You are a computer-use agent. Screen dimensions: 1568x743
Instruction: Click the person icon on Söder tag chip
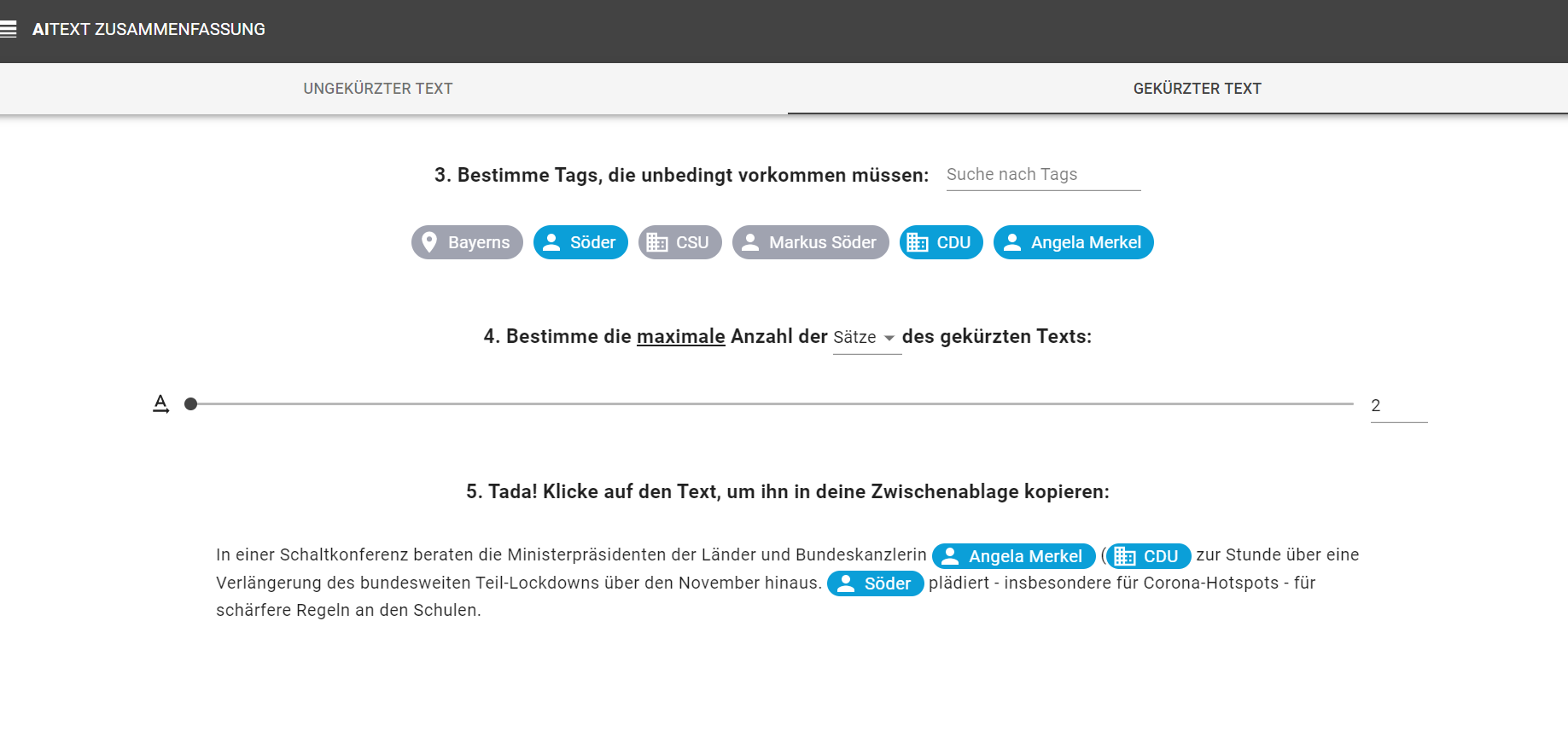[552, 242]
